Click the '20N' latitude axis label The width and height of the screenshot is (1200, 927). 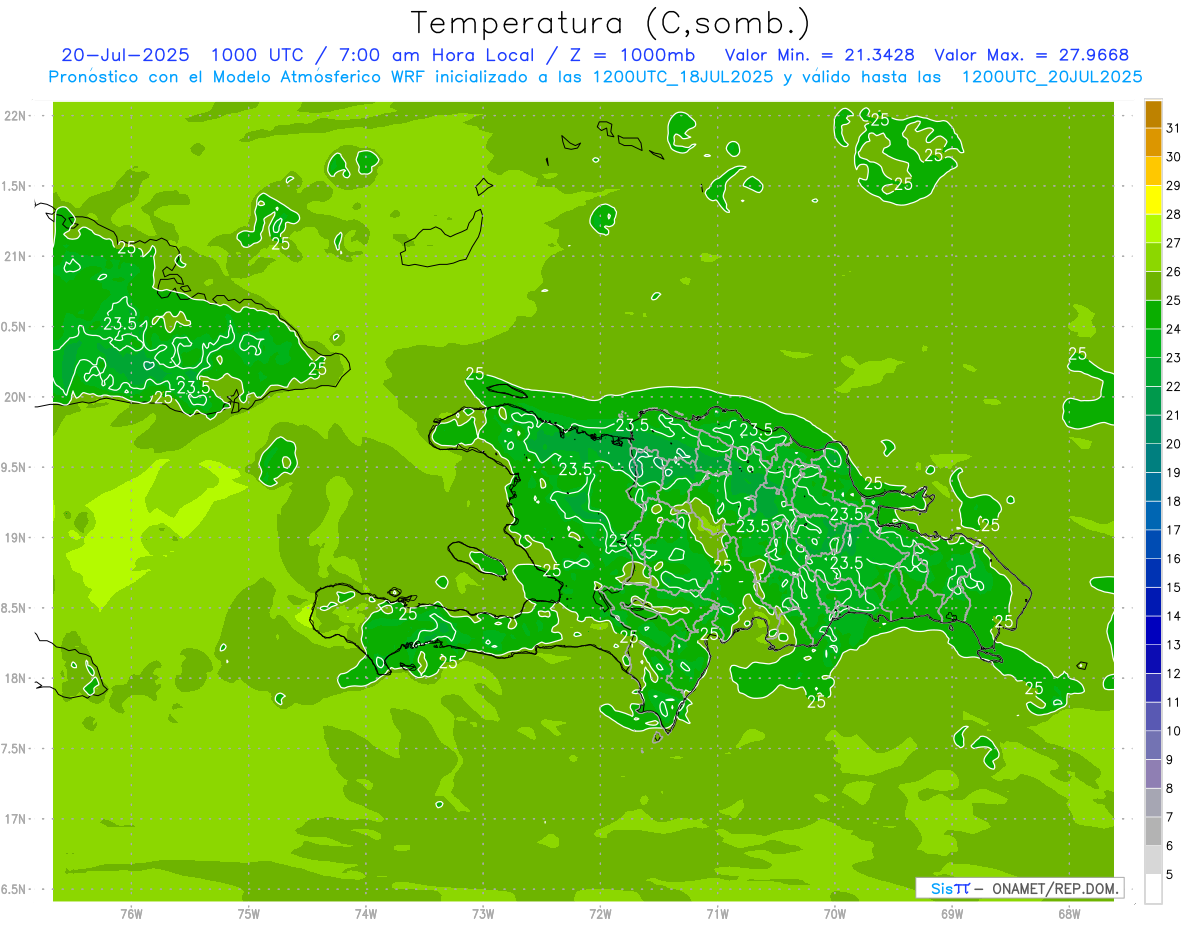coord(14,397)
